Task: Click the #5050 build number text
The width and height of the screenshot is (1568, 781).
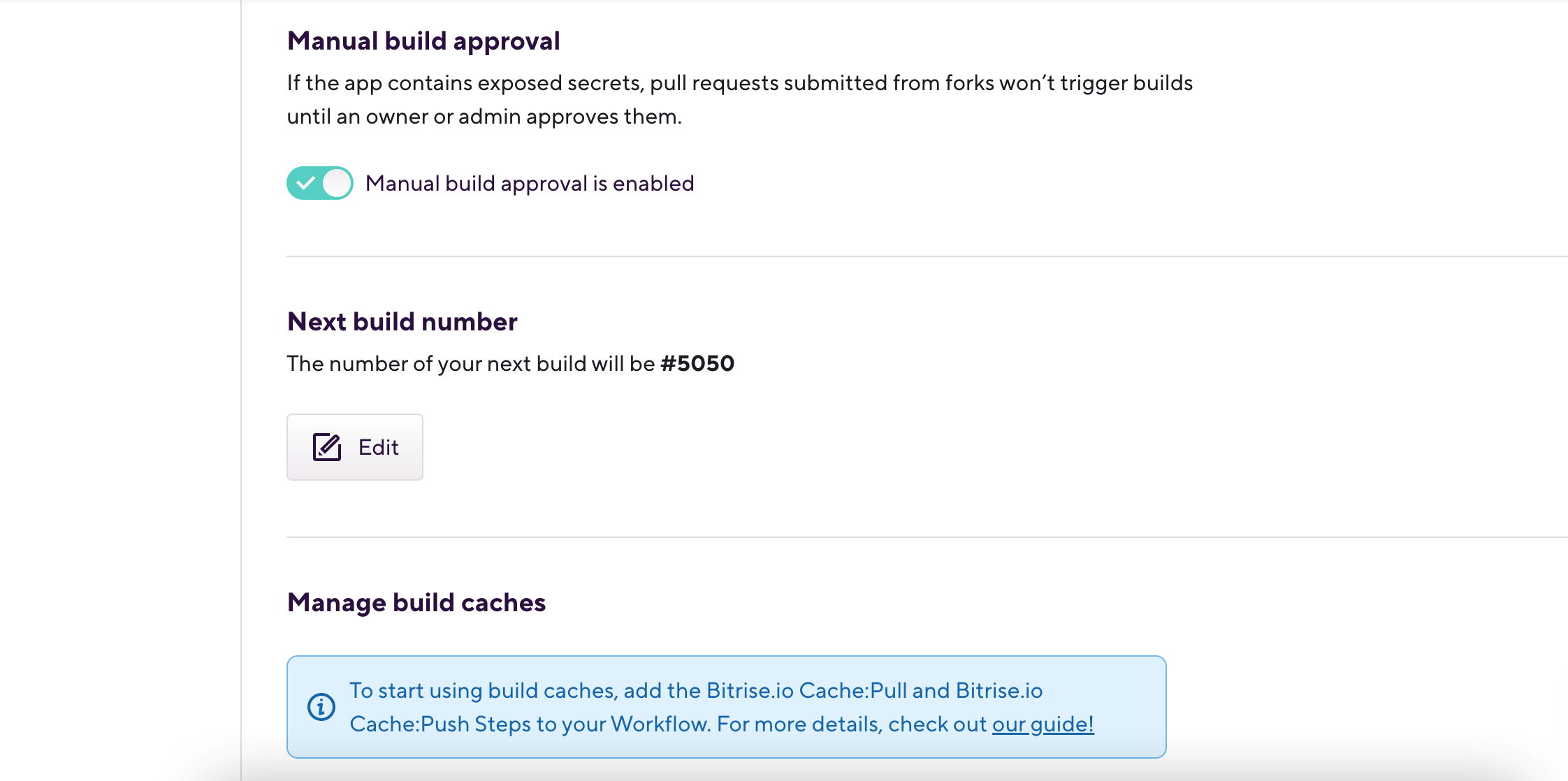Action: [x=697, y=363]
